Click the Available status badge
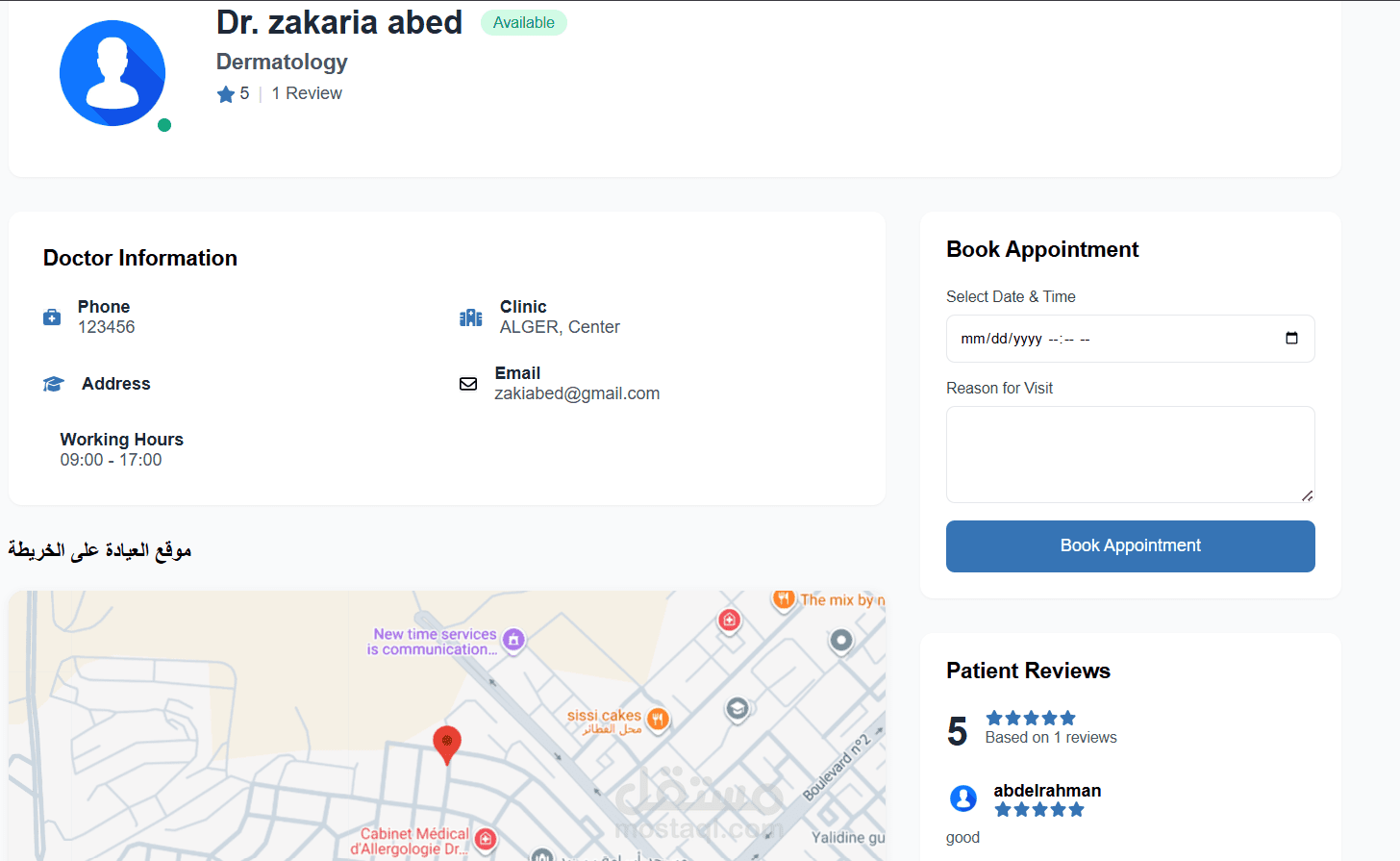 [524, 23]
